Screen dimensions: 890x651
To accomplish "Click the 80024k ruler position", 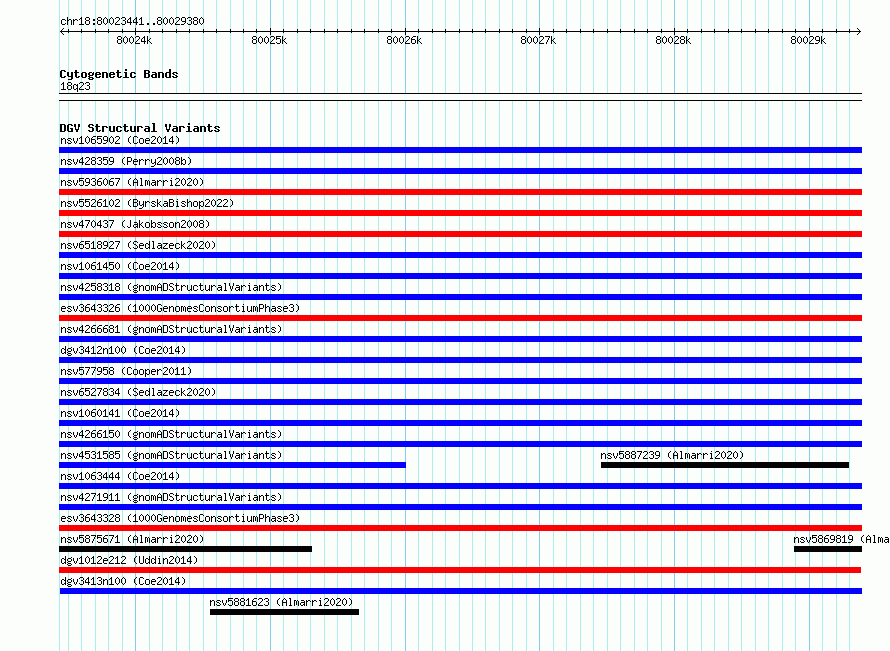I will tap(134, 40).
